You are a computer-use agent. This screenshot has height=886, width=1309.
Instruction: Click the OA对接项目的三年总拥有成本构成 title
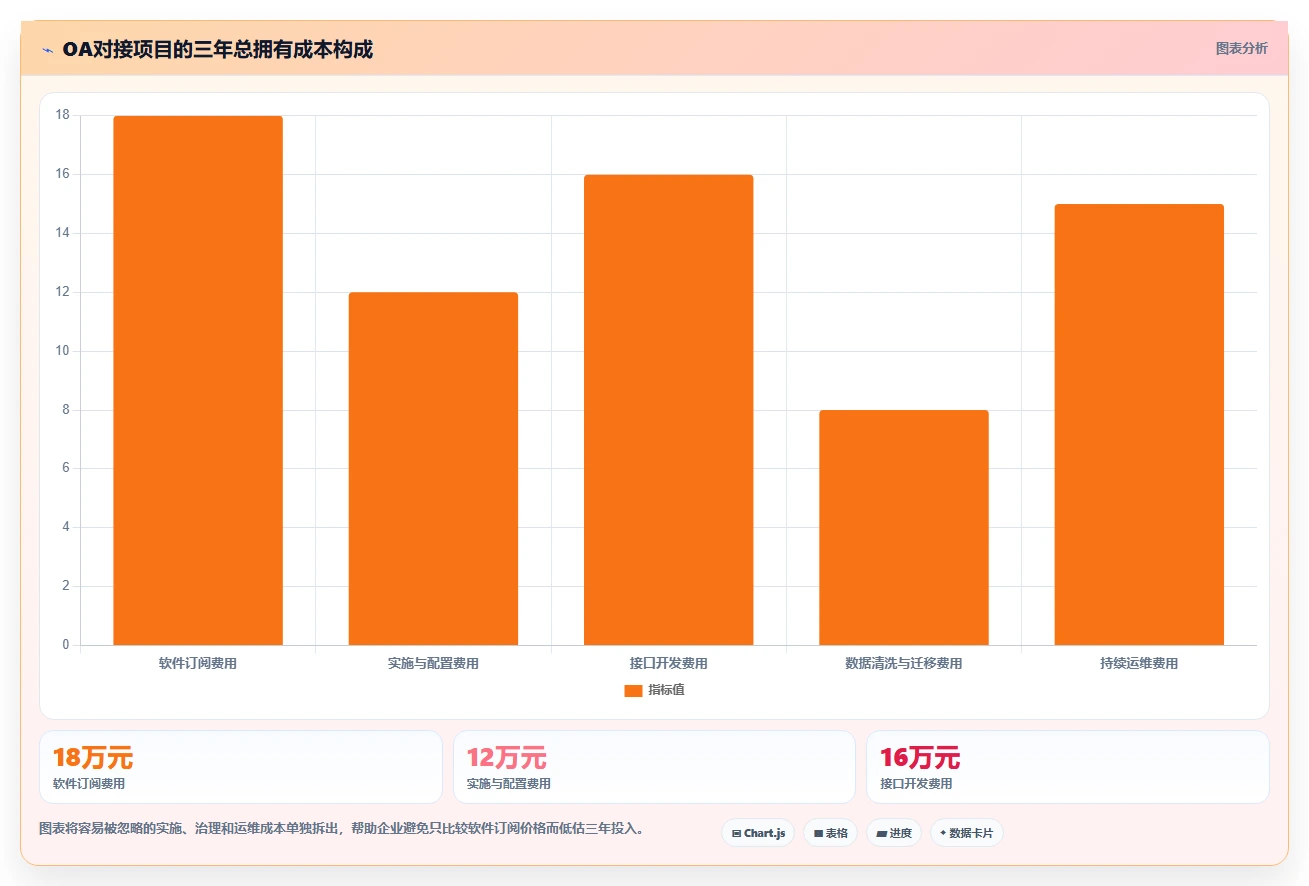(217, 50)
